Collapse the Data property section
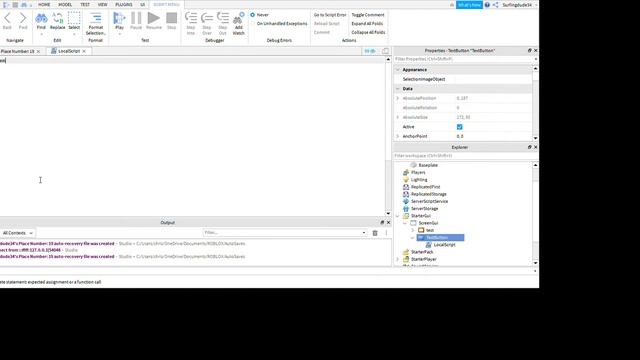 point(398,89)
